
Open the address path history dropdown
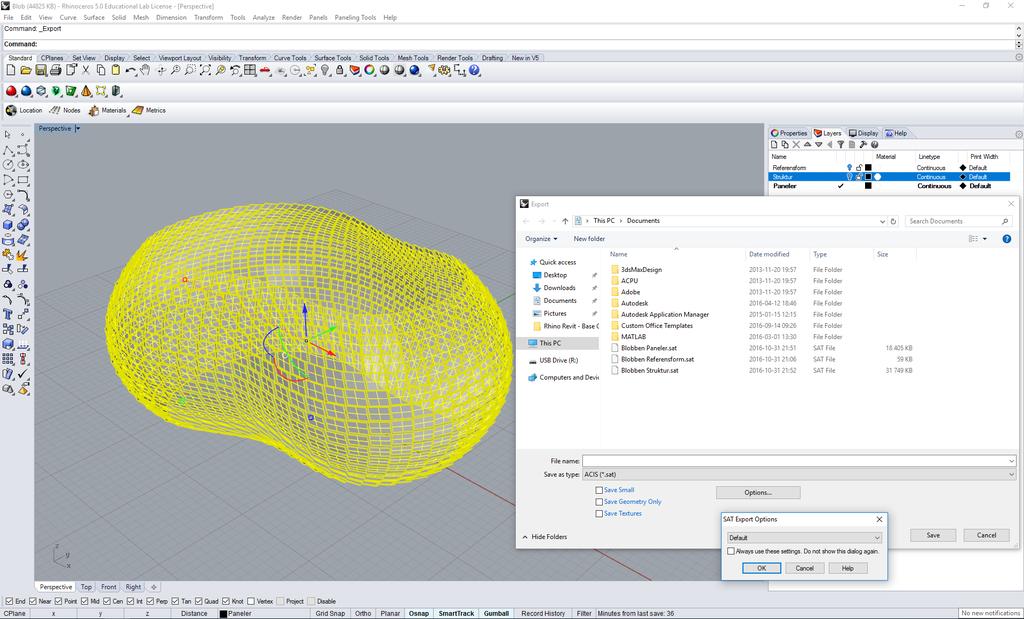(x=882, y=221)
